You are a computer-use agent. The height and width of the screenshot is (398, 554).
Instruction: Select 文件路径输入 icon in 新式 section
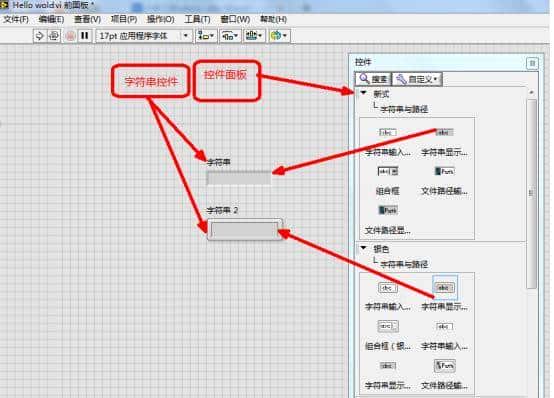pyautogui.click(x=444, y=171)
